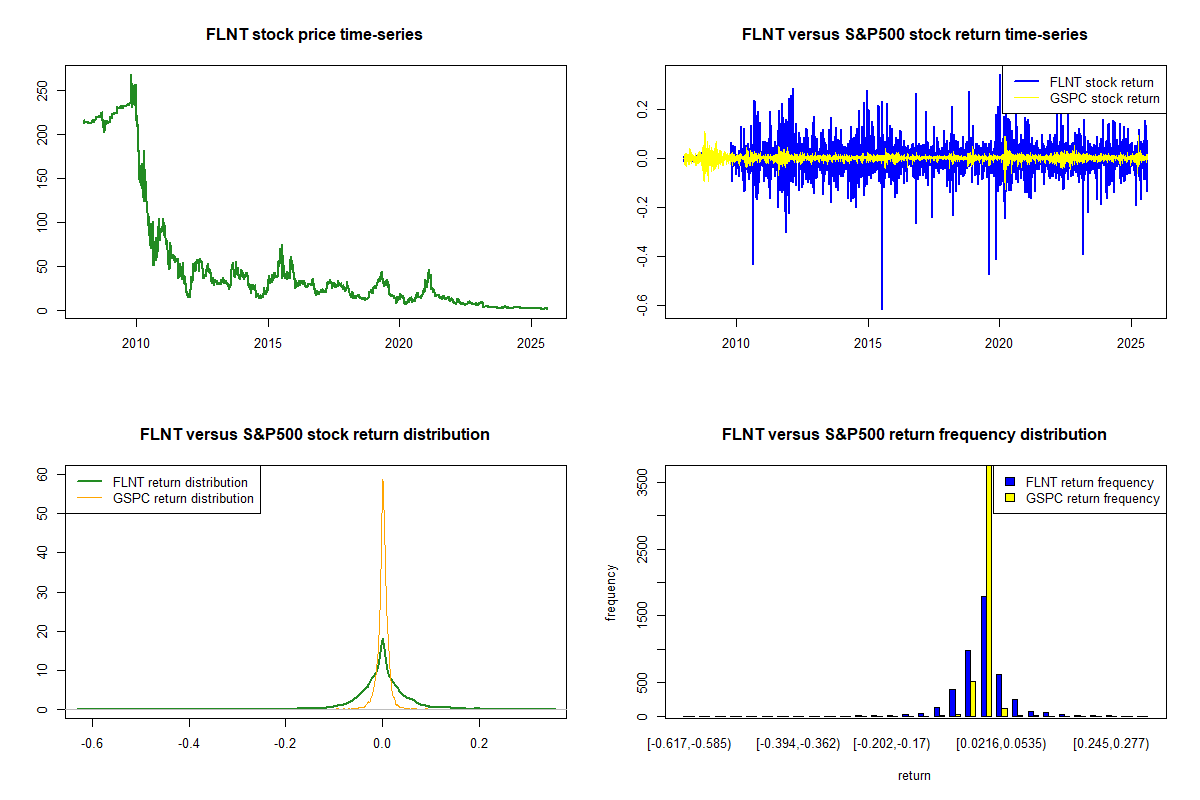The image size is (1200, 800).
Task: Click the yellow GSPC return frequency legend swatch
Action: pos(1011,498)
